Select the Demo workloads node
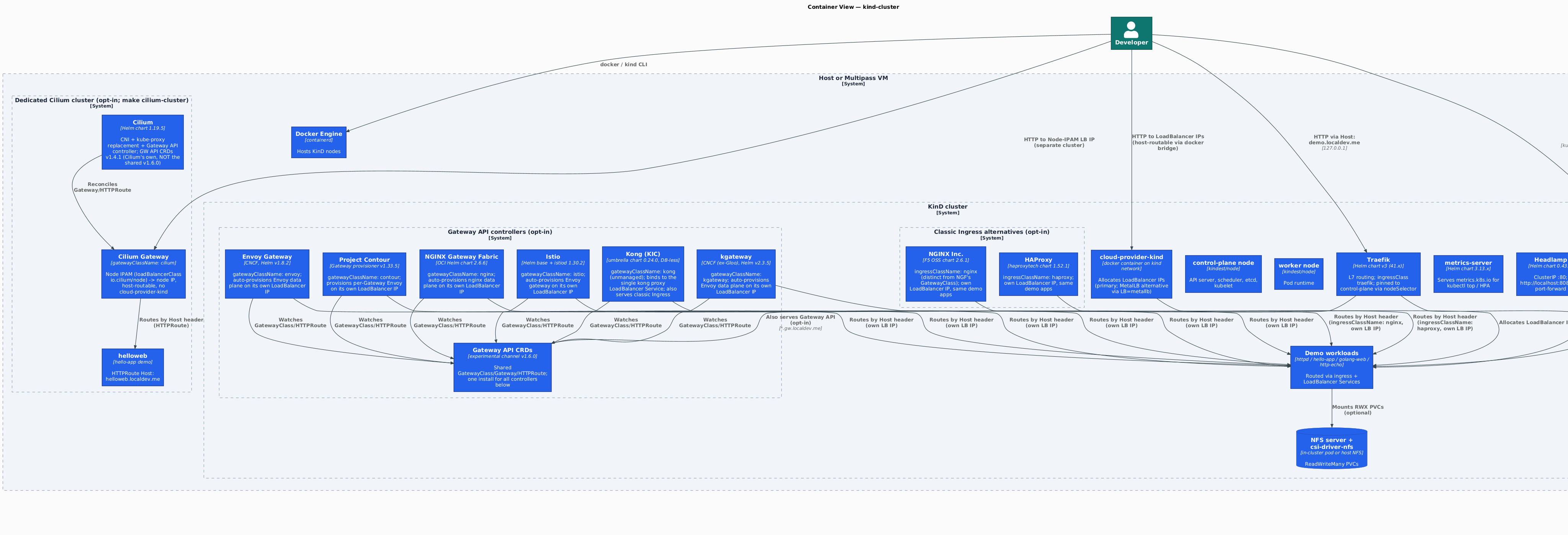Screen dimensions: 1568x535 tap(1332, 368)
